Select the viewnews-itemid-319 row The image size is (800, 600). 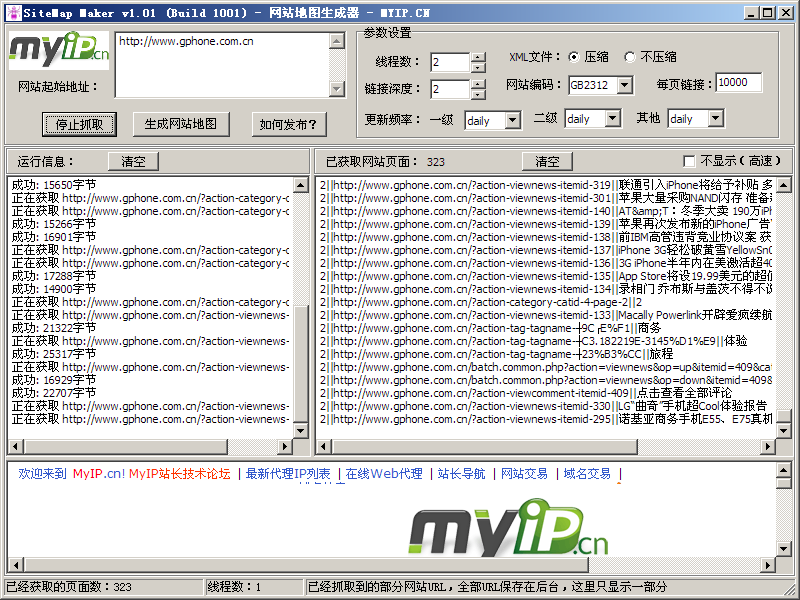click(x=545, y=185)
